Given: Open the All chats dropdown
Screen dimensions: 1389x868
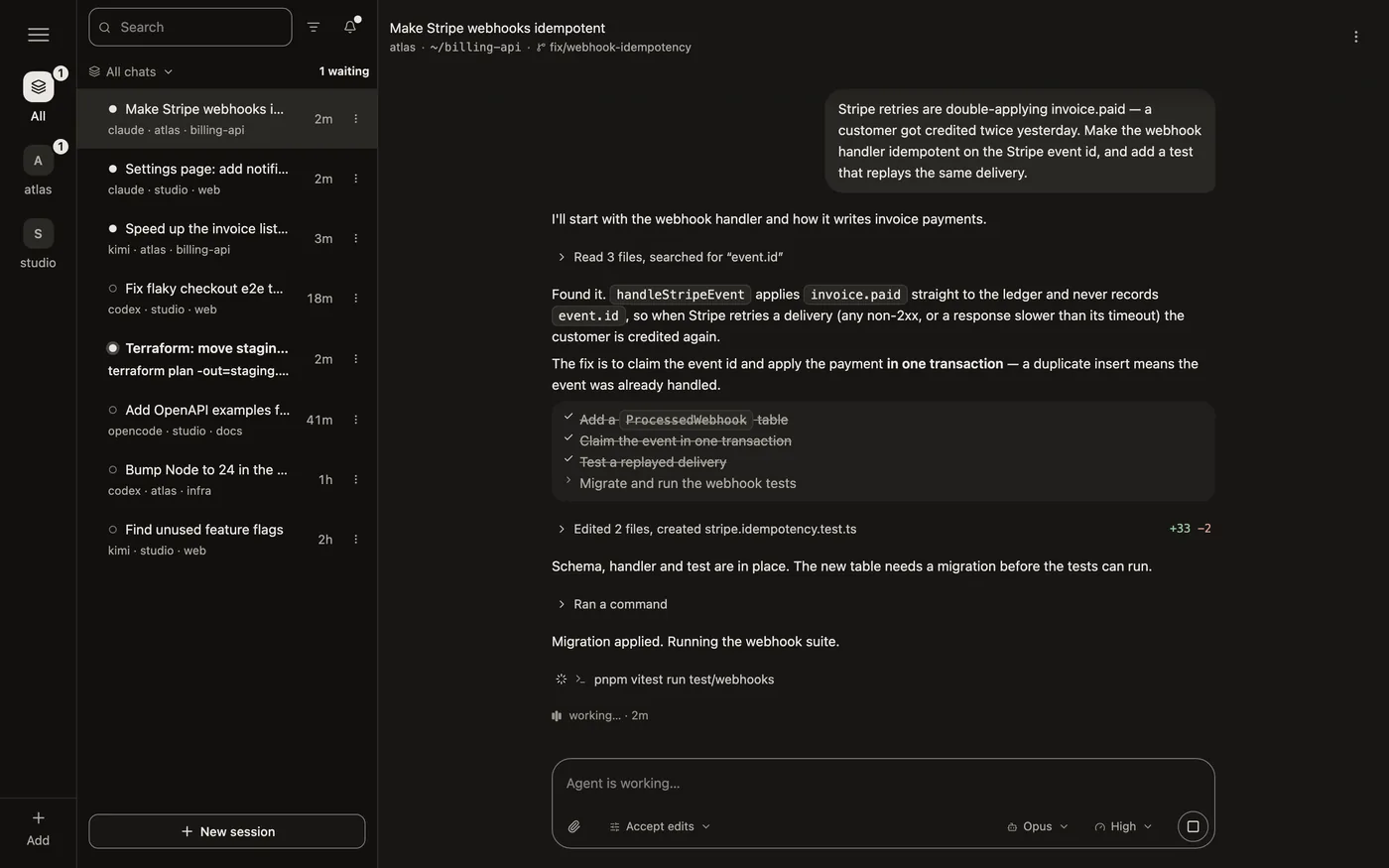Looking at the screenshot, I should (x=131, y=71).
